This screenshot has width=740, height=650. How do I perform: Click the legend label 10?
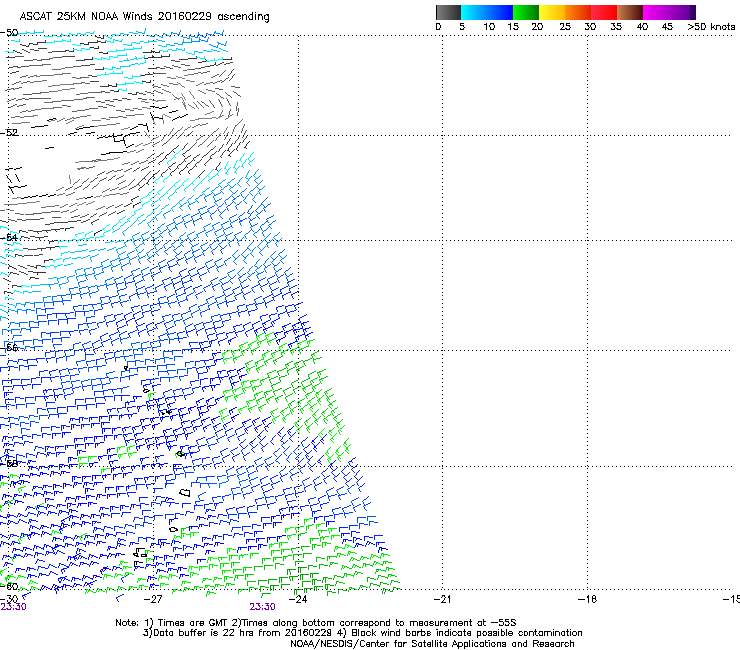click(489, 26)
